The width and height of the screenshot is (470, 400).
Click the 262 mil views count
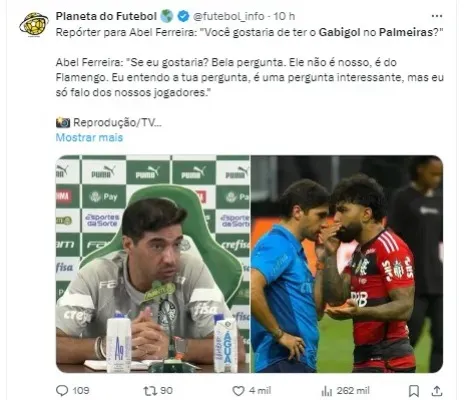(353, 391)
